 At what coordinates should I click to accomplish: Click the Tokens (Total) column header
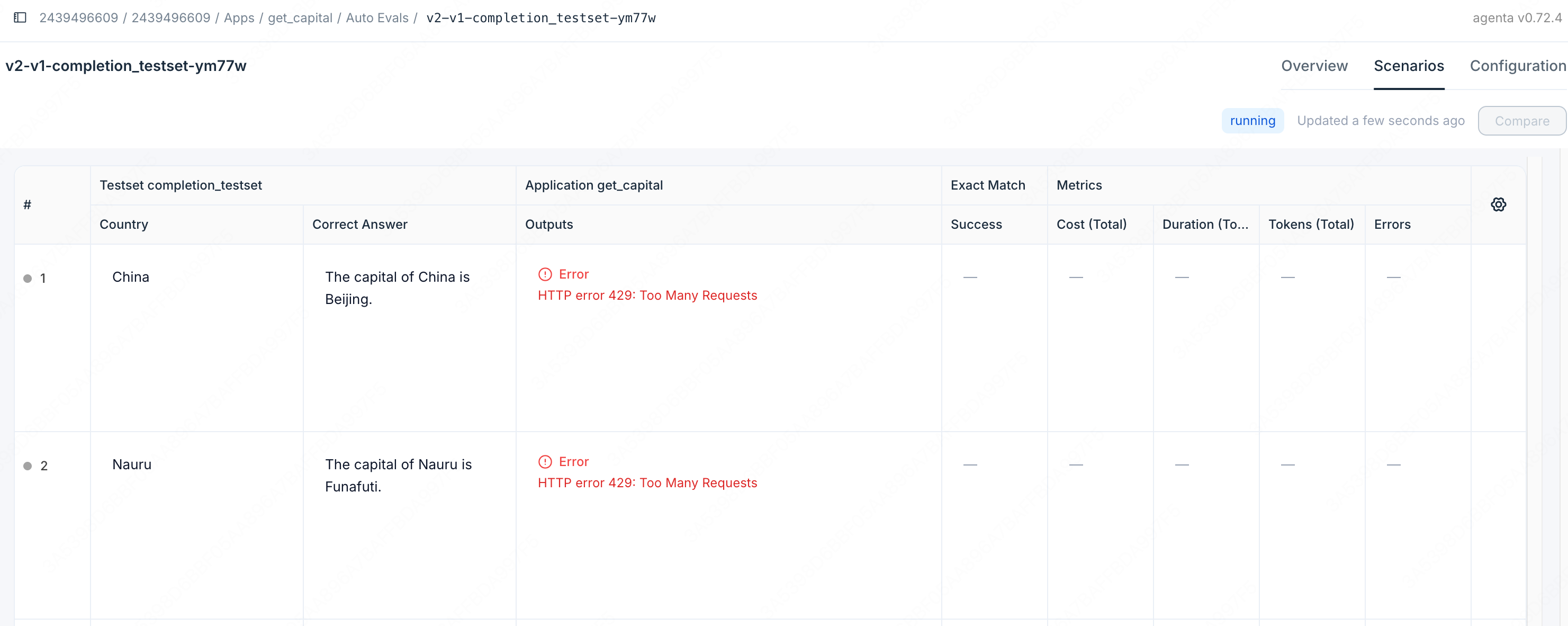[x=1311, y=224]
